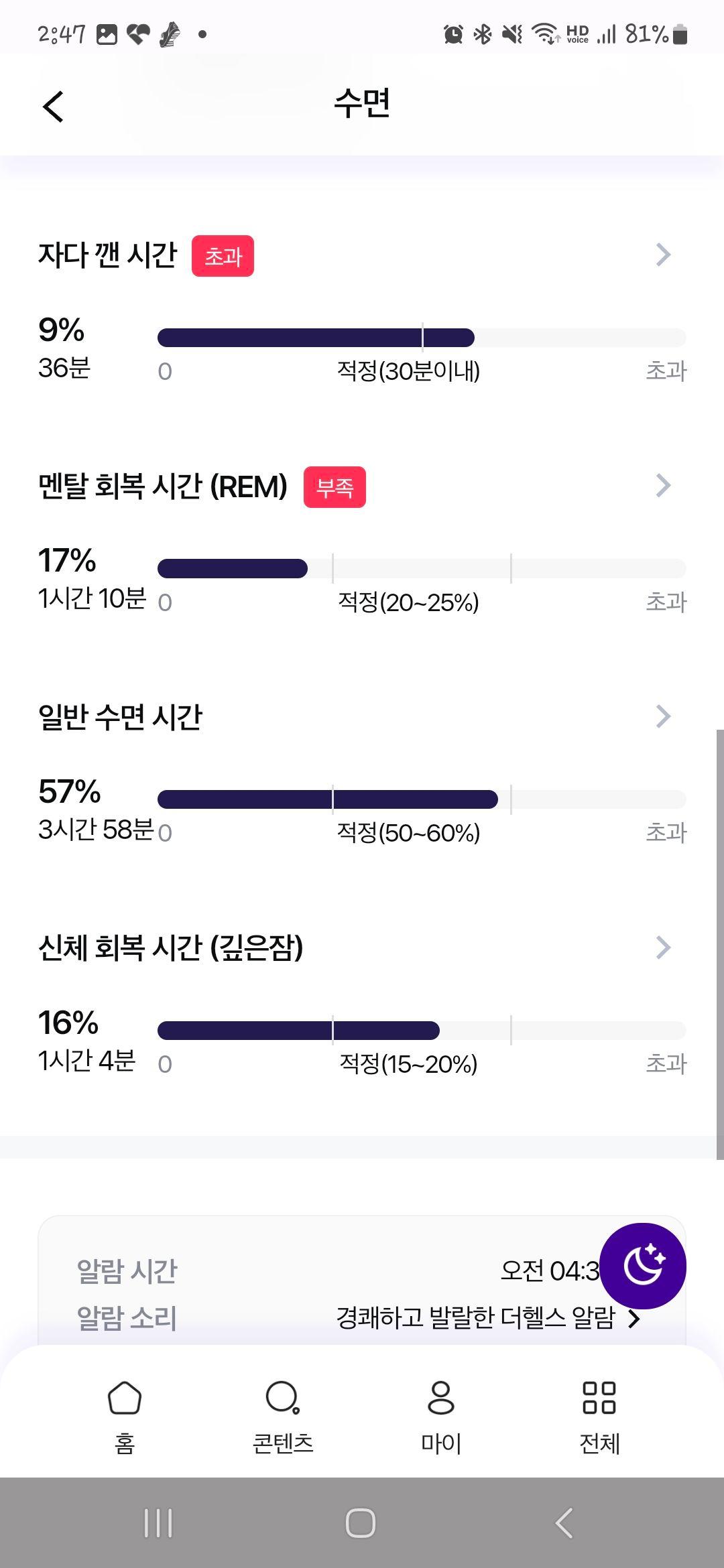724x1568 pixels.
Task: Tap the REM 17% progress bar
Action: click(x=422, y=568)
